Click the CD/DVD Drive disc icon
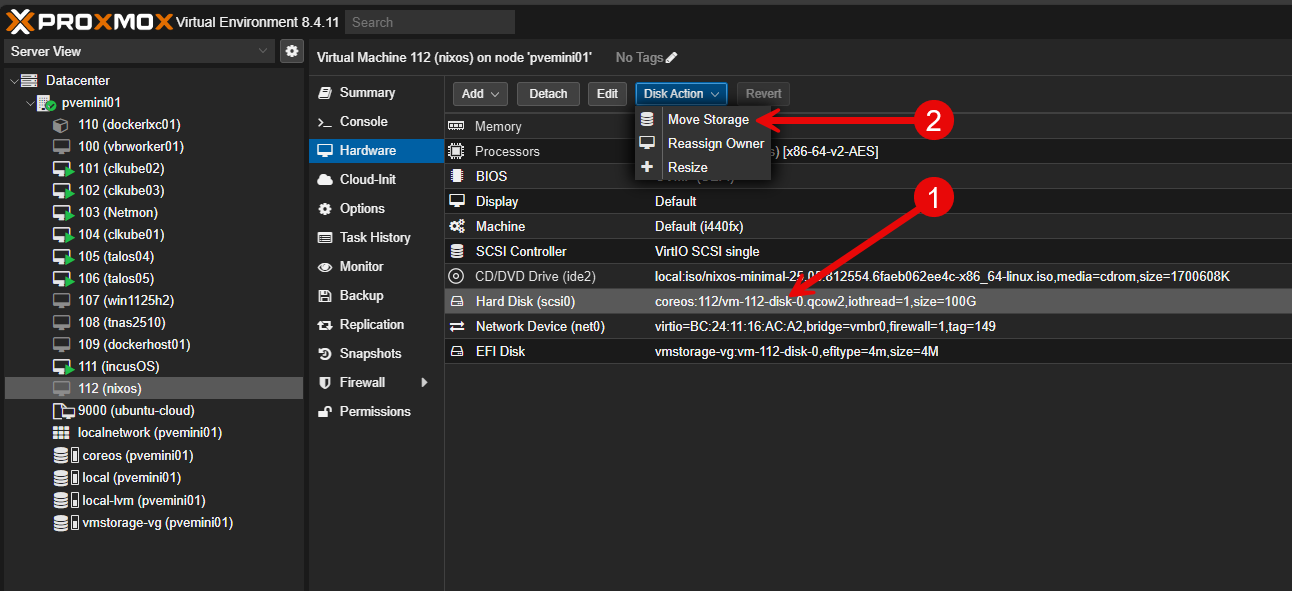The width and height of the screenshot is (1292, 591). coord(457,276)
